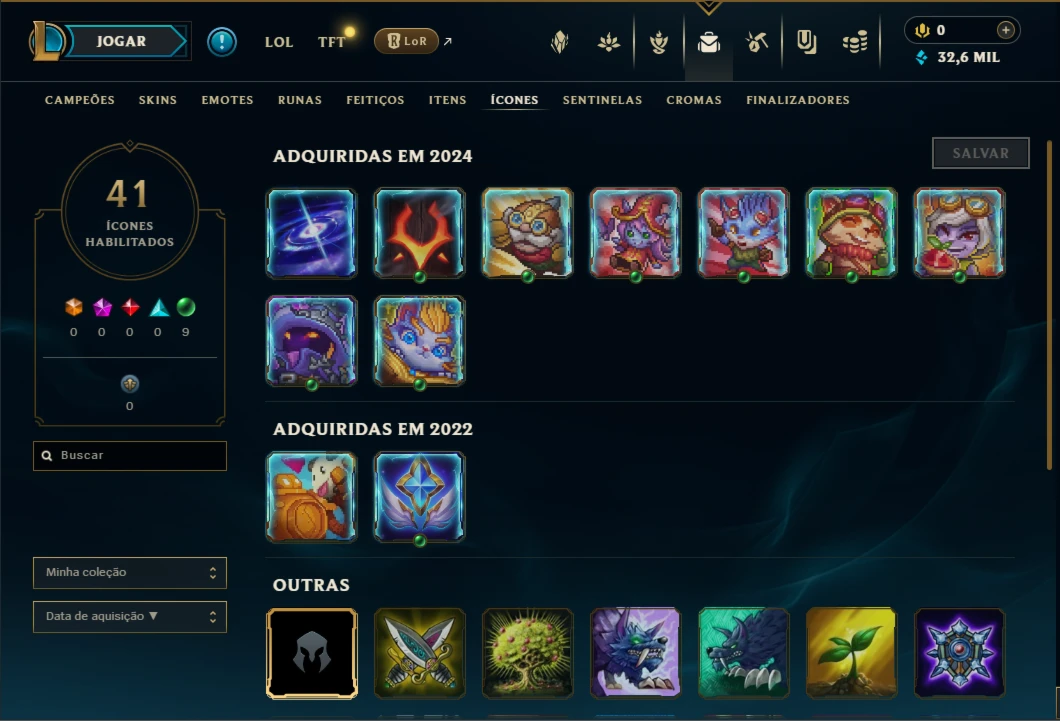Viewport: 1060px width, 721px height.
Task: Open the Profile crest icon in top bar
Action: pyautogui.click(x=560, y=43)
